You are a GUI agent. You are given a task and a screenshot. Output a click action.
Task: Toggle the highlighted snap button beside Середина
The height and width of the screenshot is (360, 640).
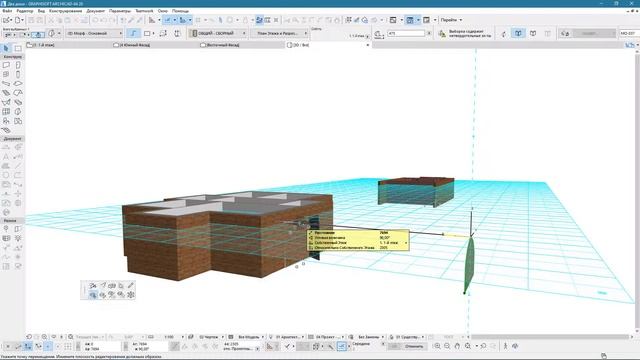[x=342, y=346]
